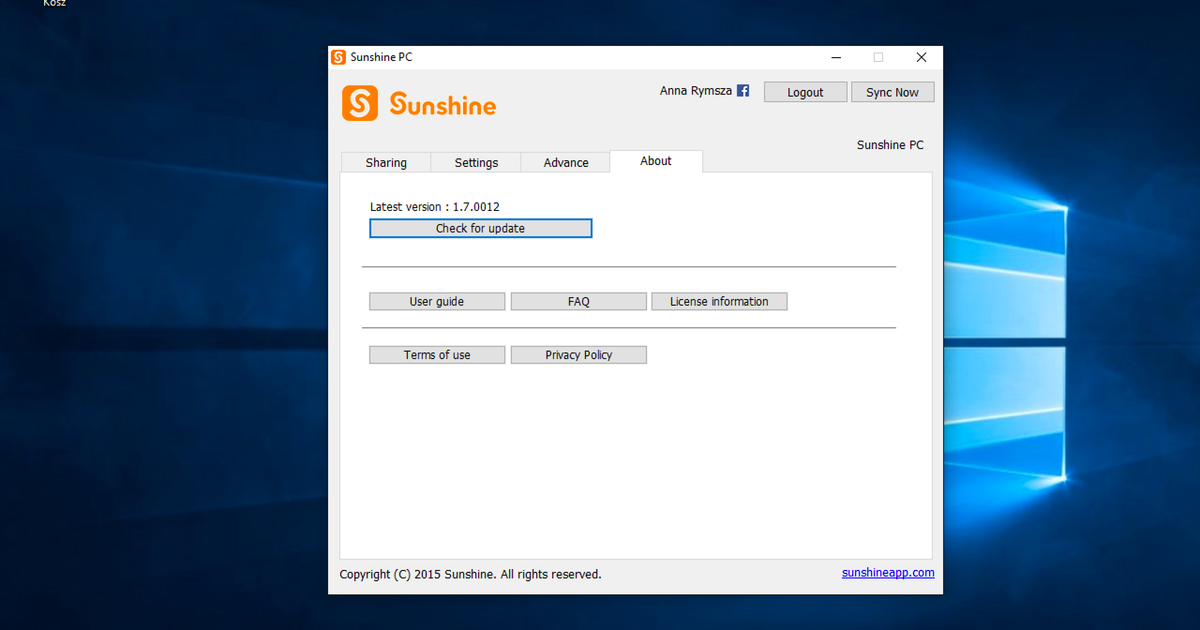Open the Privacy Policy
Viewport: 1200px width, 630px height.
click(579, 355)
